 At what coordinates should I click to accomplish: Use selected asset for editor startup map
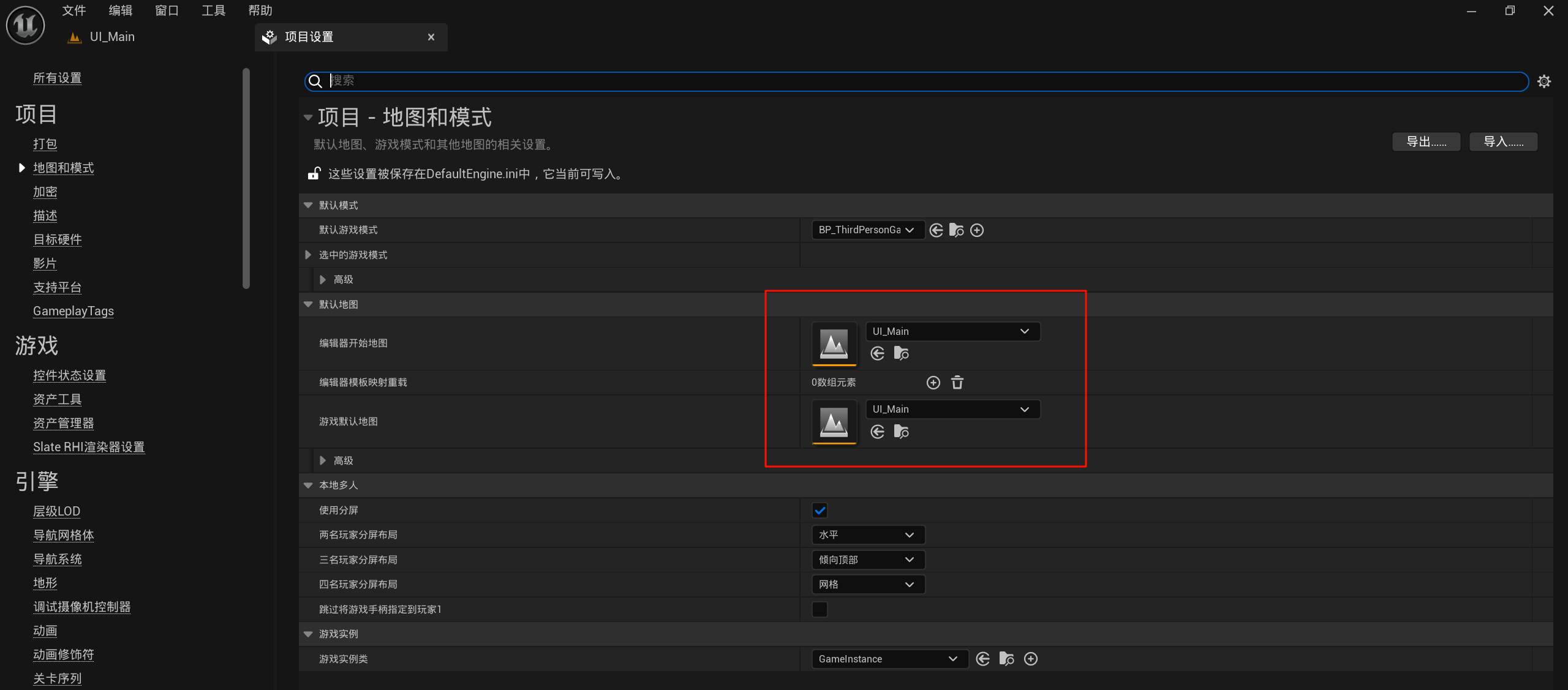[877, 353]
